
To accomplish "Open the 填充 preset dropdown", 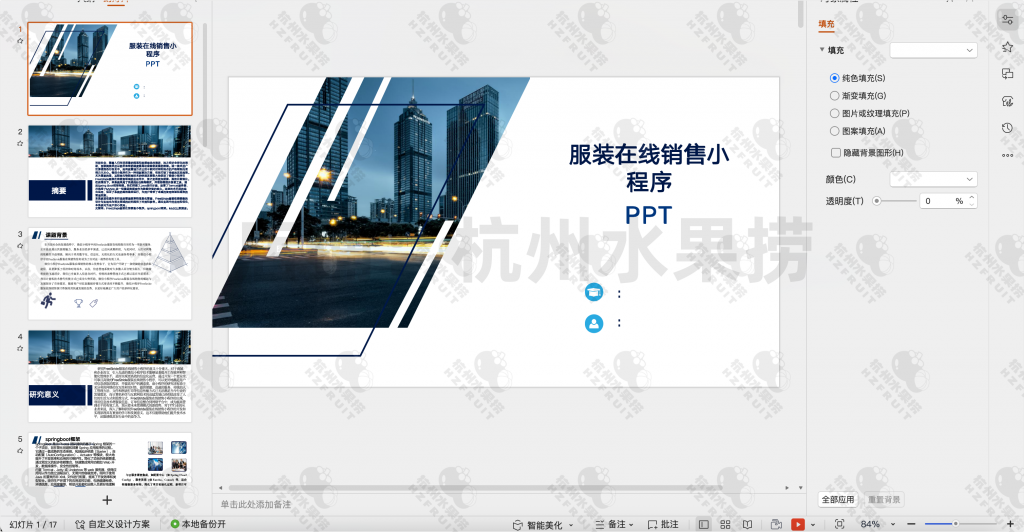I will pyautogui.click(x=933, y=50).
